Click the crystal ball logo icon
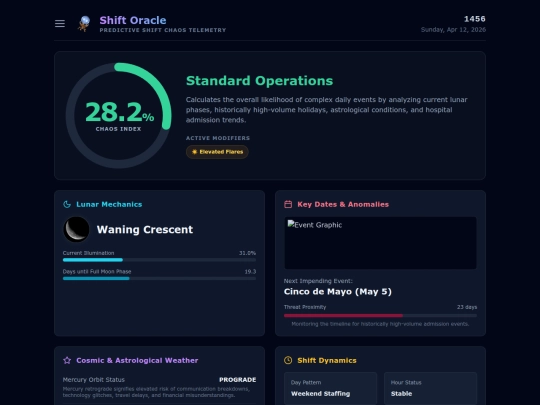540x405 pixels. (x=84, y=24)
